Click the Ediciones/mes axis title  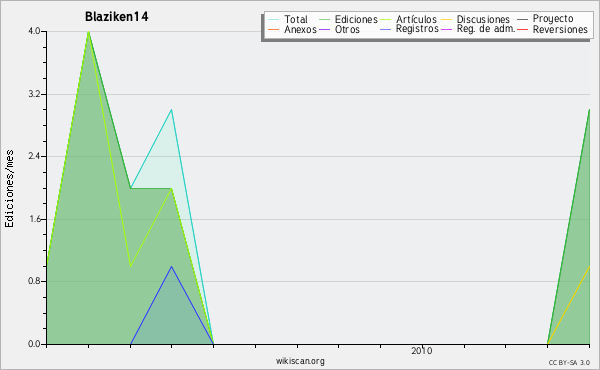(9, 189)
